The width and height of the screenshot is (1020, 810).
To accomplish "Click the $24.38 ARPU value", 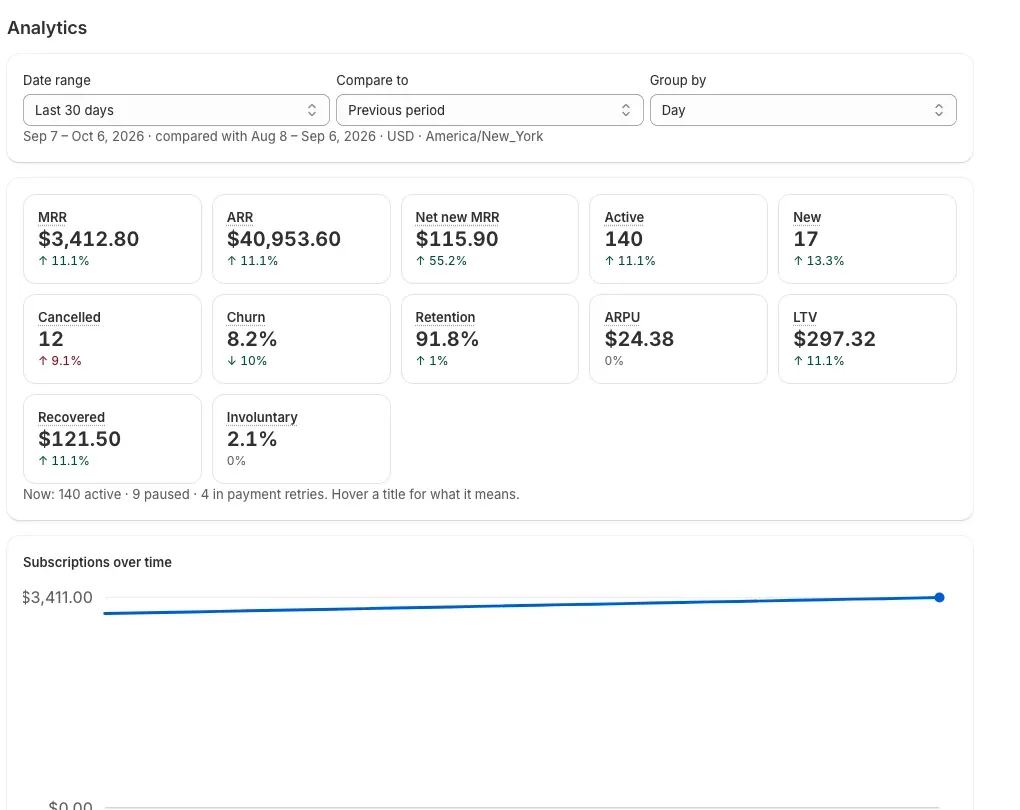I will [x=639, y=339].
